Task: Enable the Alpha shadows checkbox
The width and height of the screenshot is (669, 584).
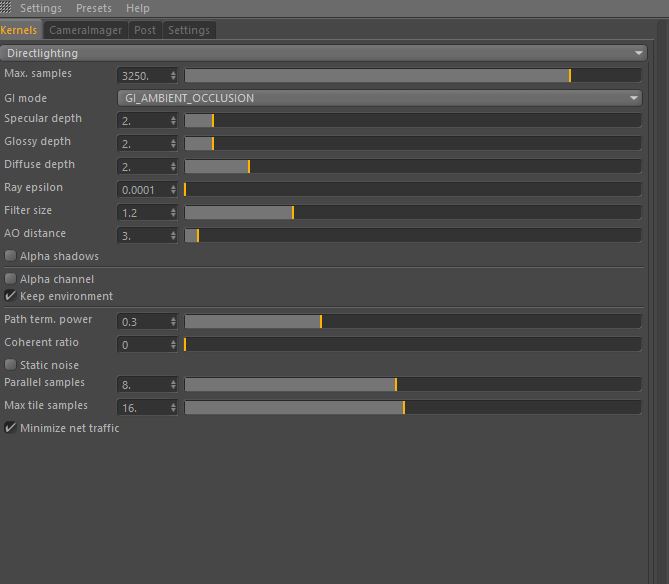Action: click(10, 256)
